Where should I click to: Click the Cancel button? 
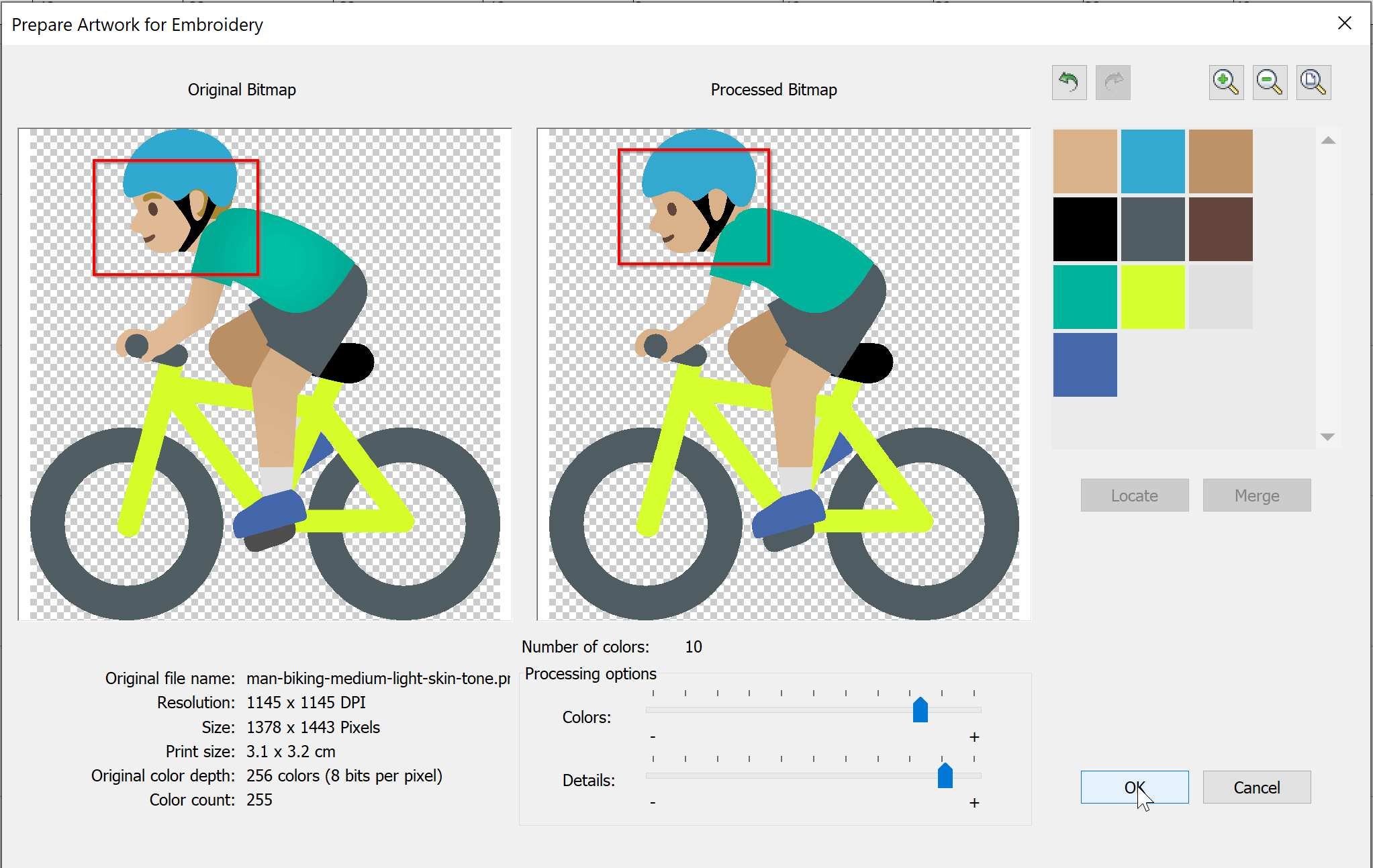click(x=1256, y=787)
